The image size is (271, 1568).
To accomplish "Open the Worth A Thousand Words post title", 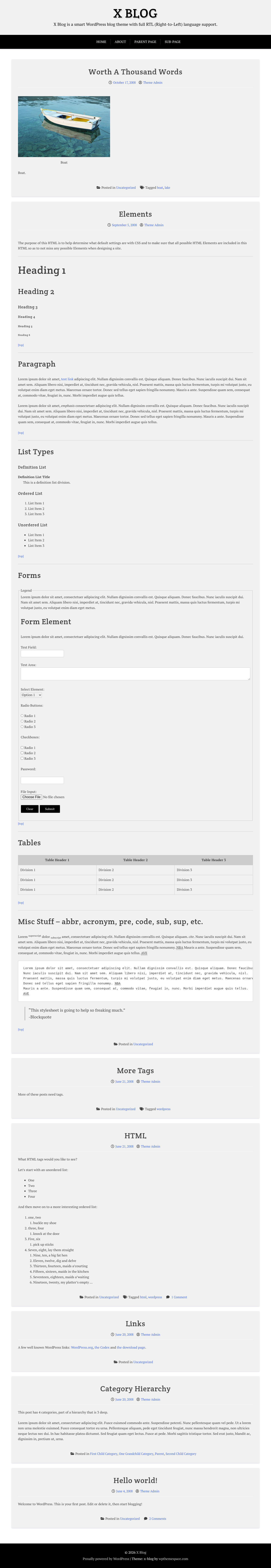I will pos(135,72).
